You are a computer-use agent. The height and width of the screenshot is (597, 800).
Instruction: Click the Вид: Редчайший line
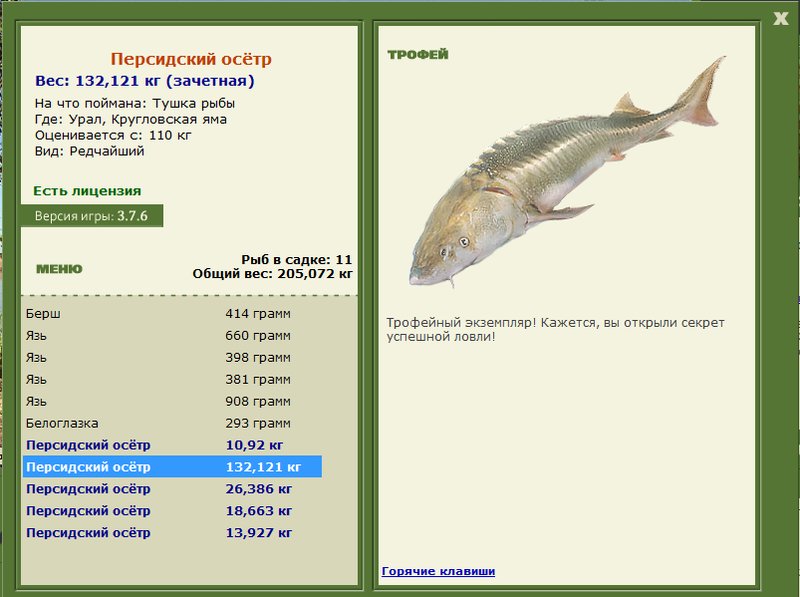click(89, 151)
